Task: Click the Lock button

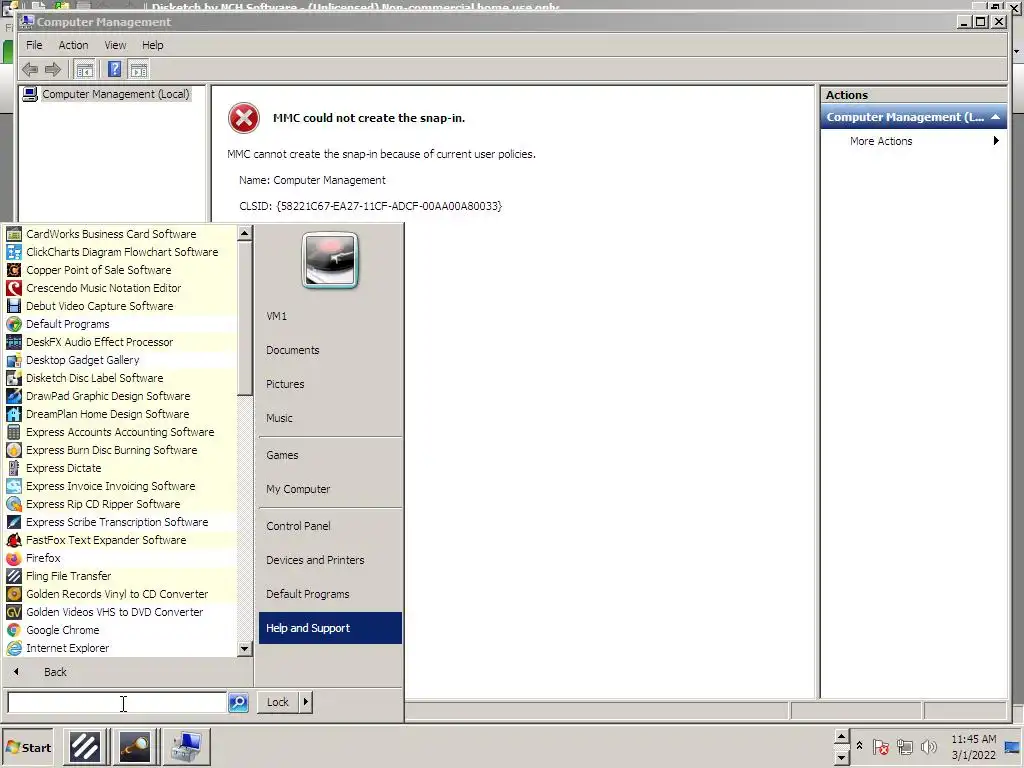Action: pos(278,702)
